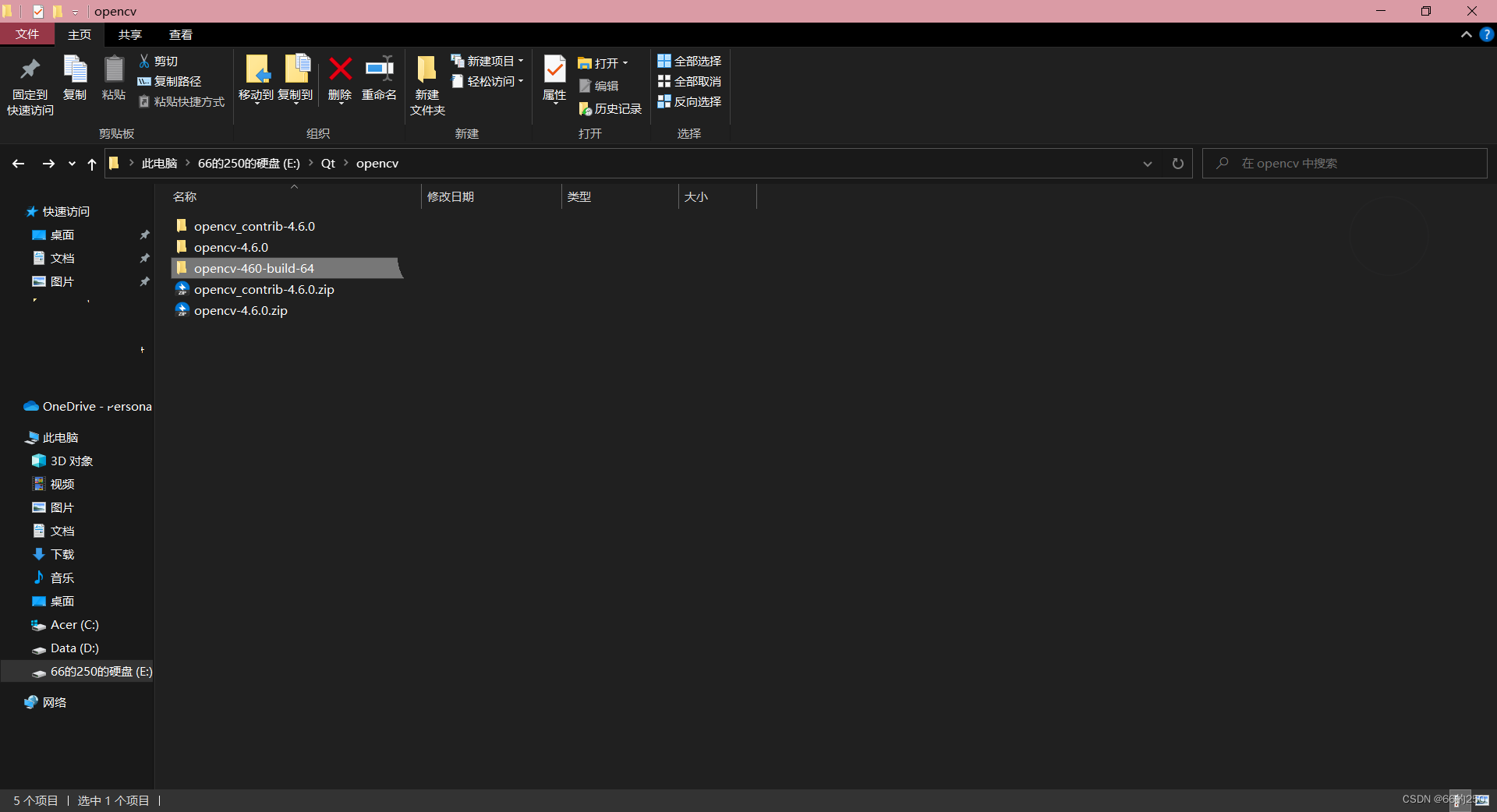The image size is (1497, 812).
Task: Click the Paste (粘贴) ribbon icon
Action: (114, 70)
